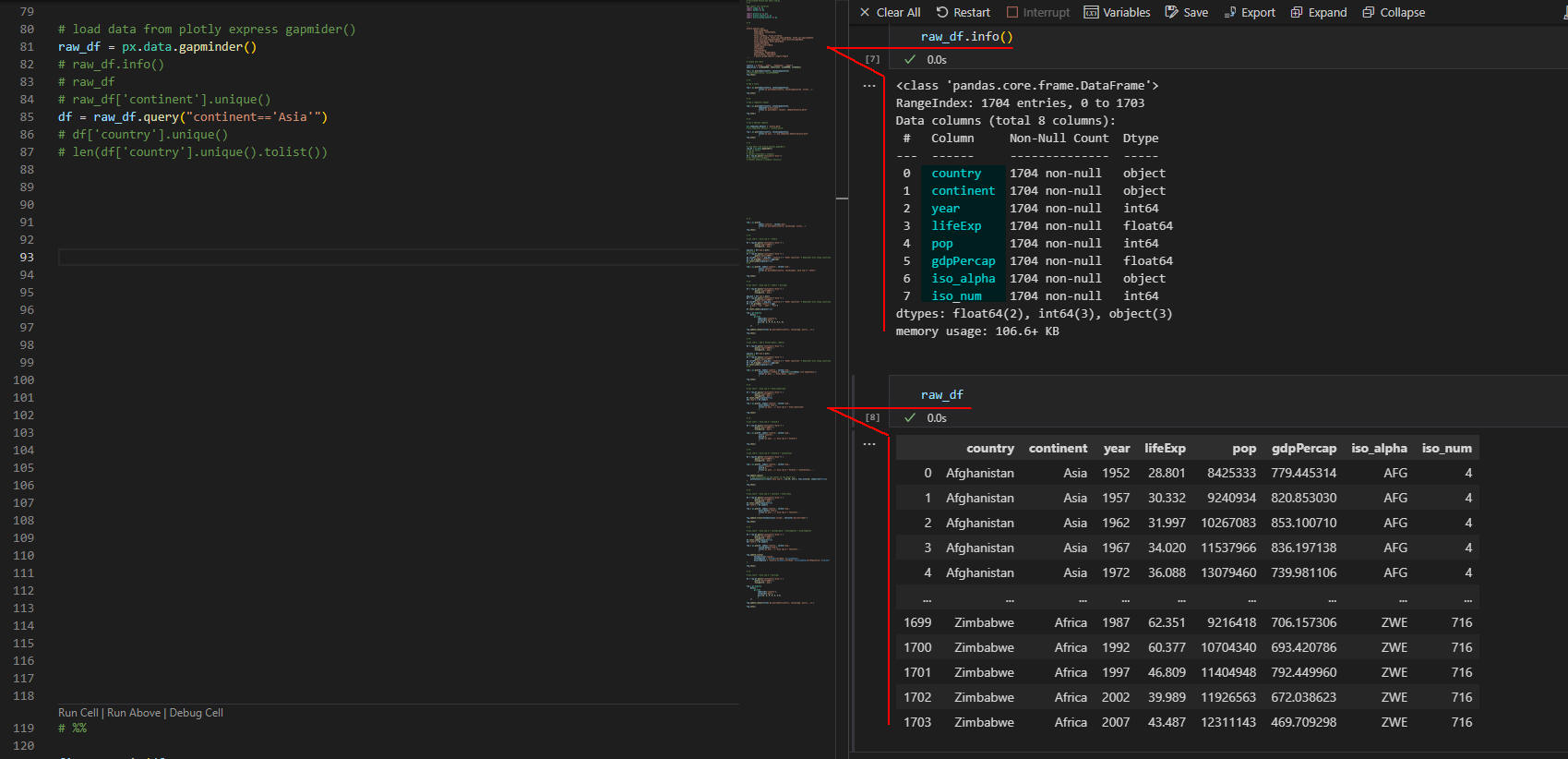Click the Interrupt square icon
The height and width of the screenshot is (759, 1568).
(x=1012, y=12)
